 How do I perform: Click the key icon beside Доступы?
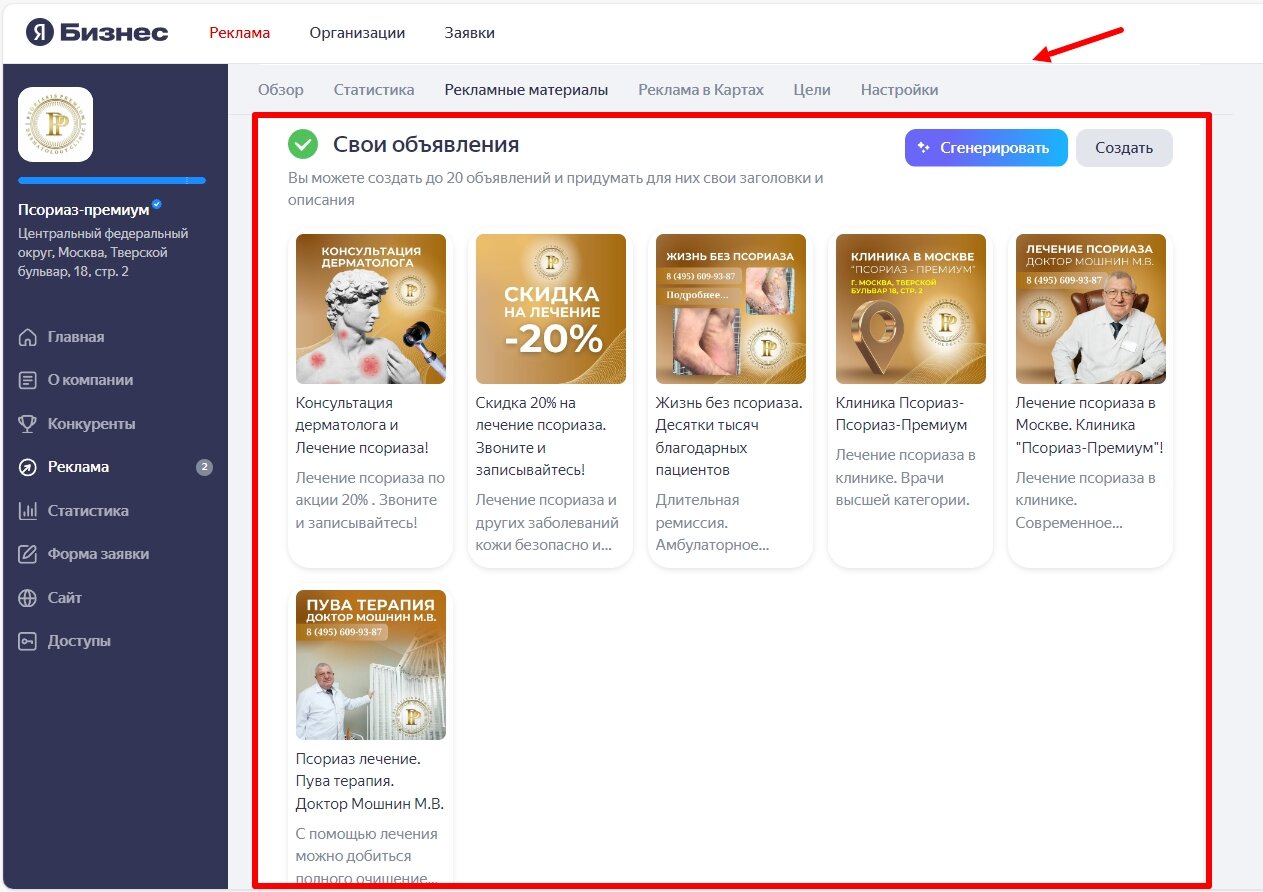tap(28, 641)
